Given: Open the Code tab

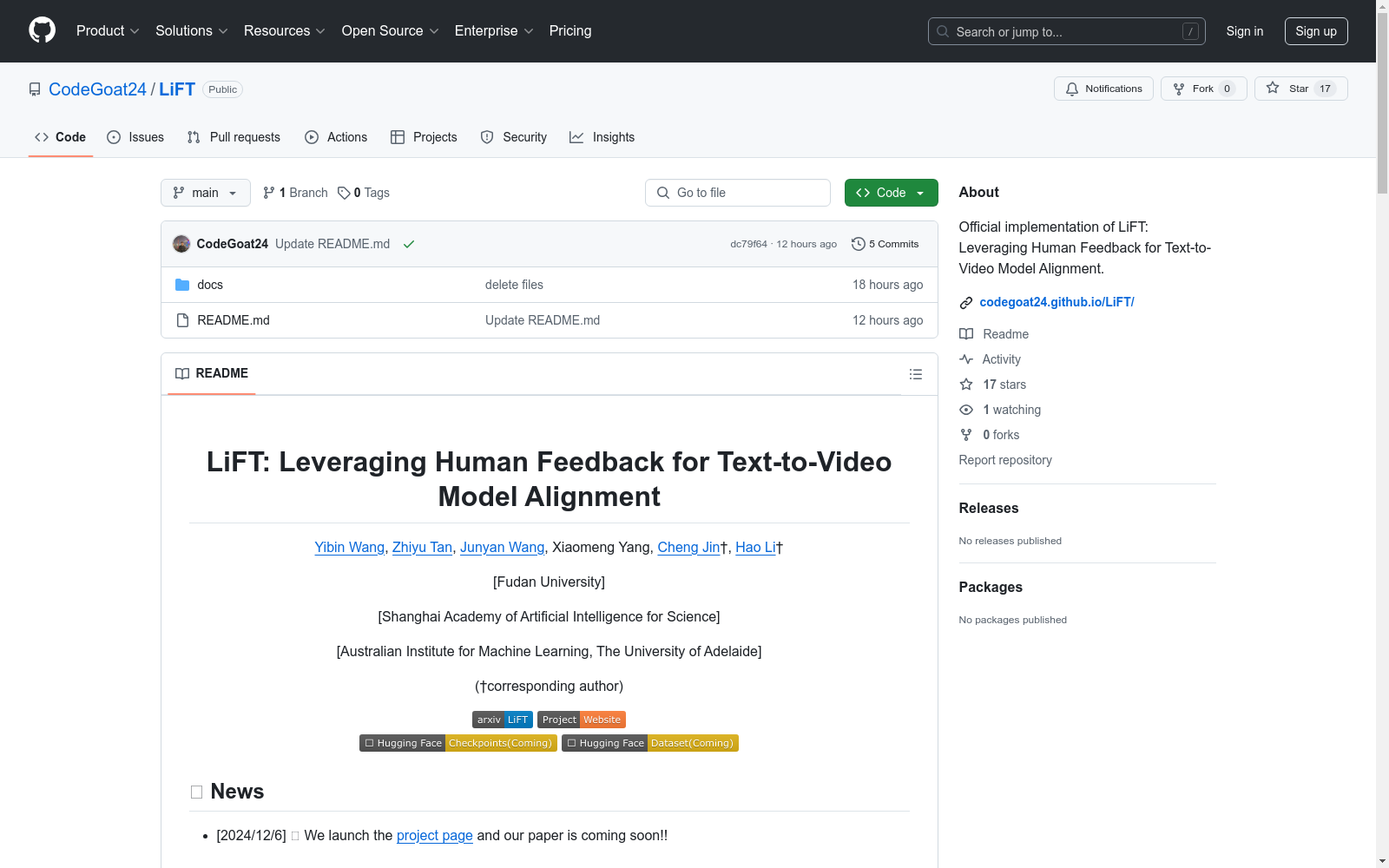Looking at the screenshot, I should click(61, 137).
